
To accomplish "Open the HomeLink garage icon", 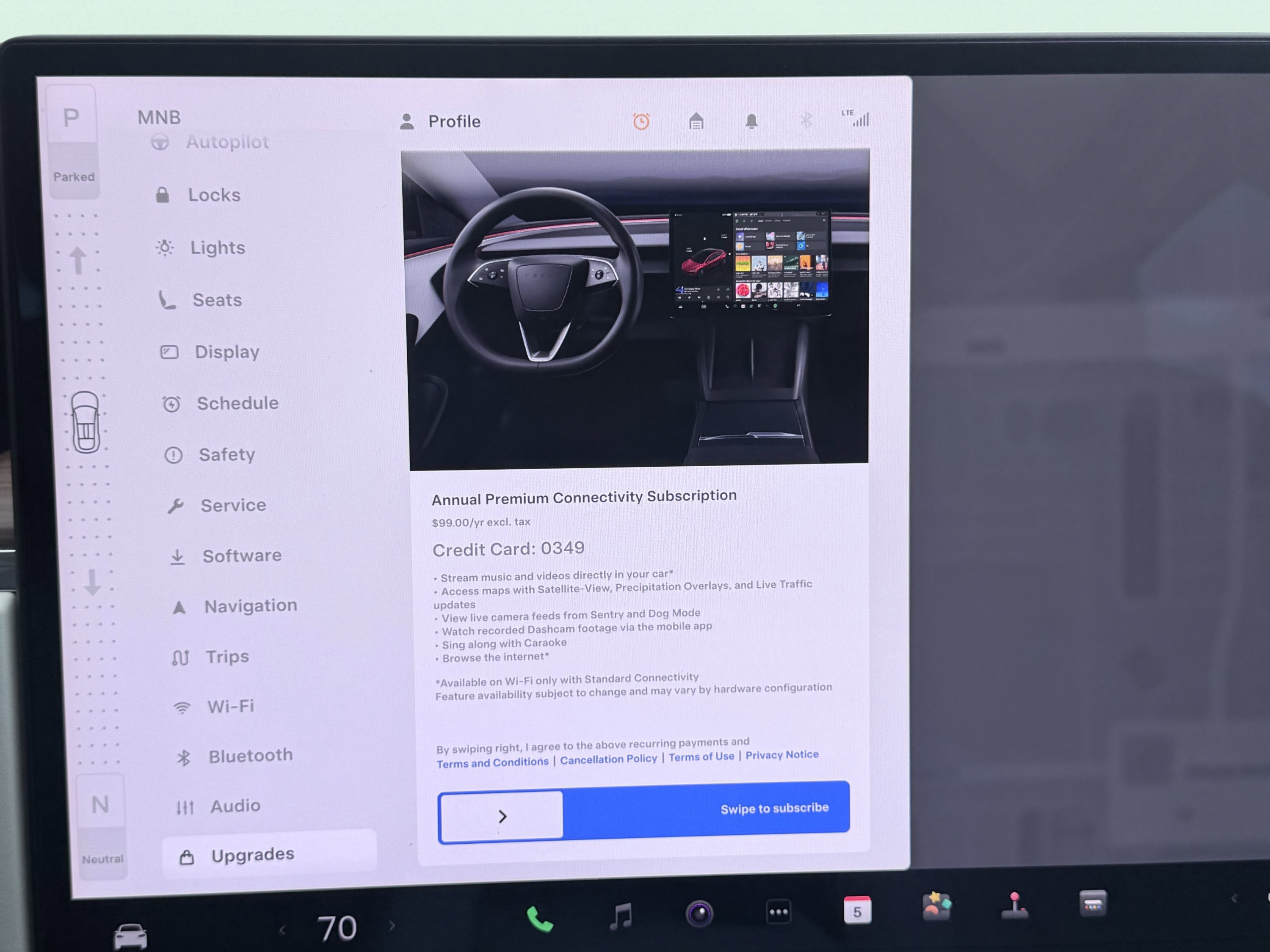I will pos(696,121).
